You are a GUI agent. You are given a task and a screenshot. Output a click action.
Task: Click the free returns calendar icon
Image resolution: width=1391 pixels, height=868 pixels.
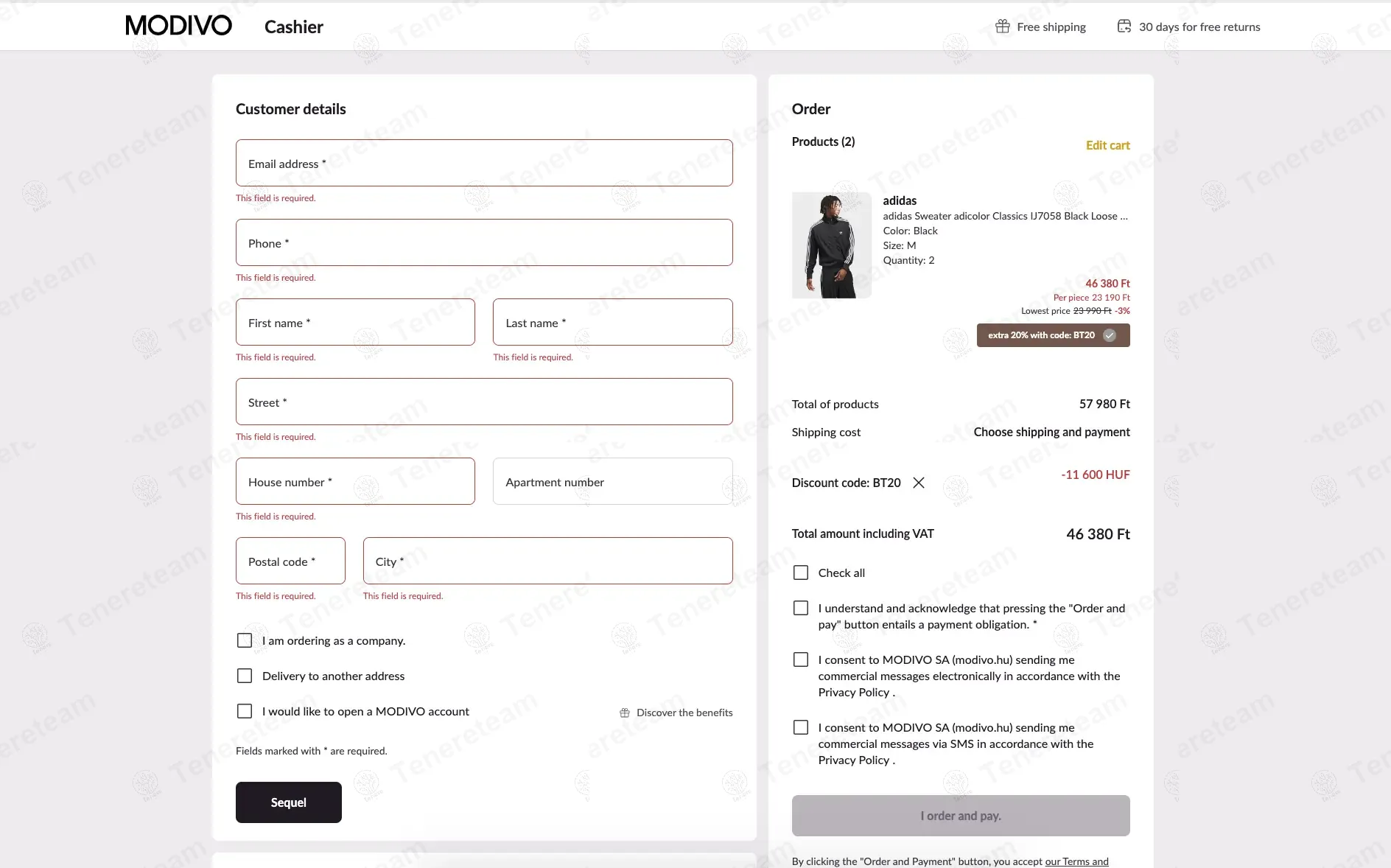coord(1124,27)
